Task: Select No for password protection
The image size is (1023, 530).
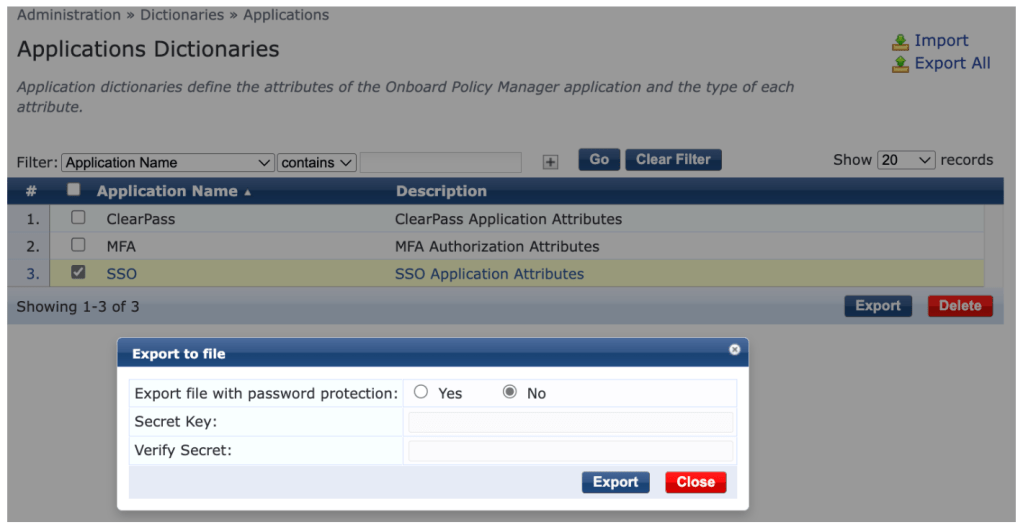Action: 510,392
